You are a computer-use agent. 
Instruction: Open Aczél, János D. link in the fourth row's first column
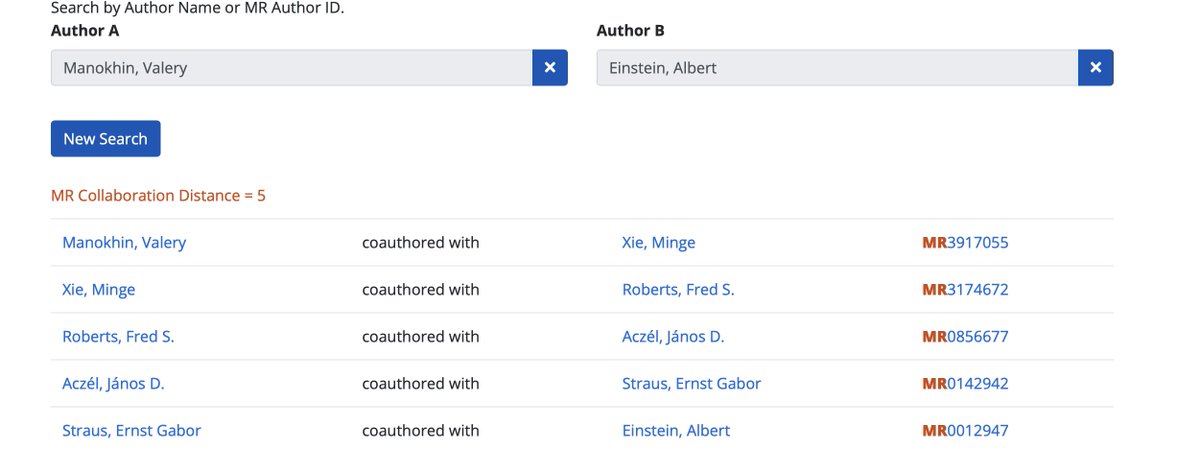(113, 383)
